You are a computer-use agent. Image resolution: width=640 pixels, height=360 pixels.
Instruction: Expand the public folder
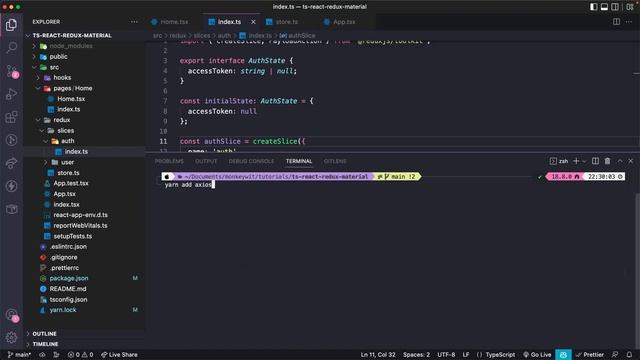(x=58, y=57)
